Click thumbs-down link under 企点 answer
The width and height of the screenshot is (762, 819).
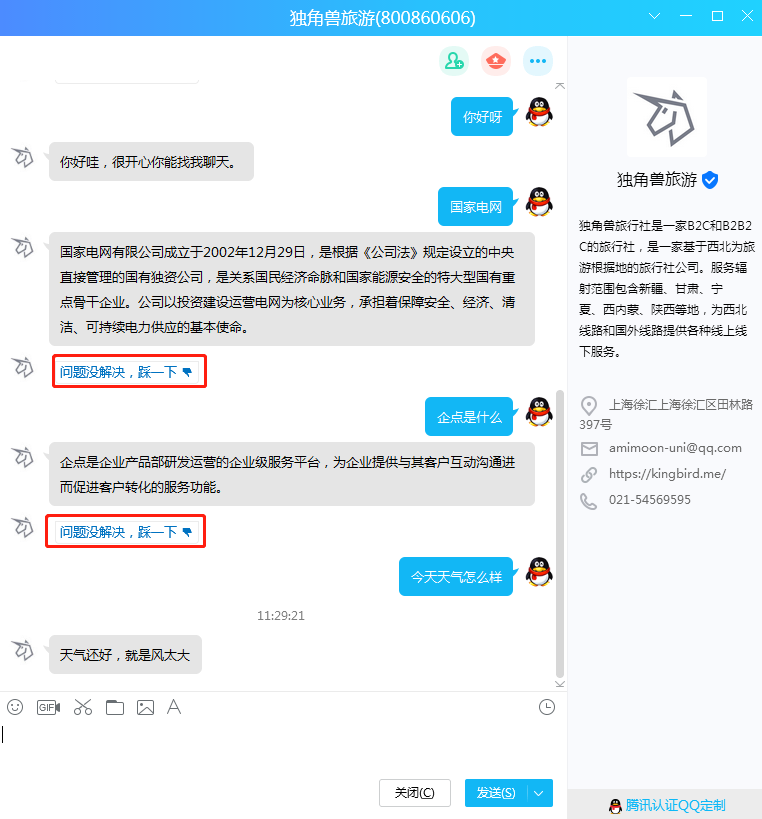(x=127, y=532)
